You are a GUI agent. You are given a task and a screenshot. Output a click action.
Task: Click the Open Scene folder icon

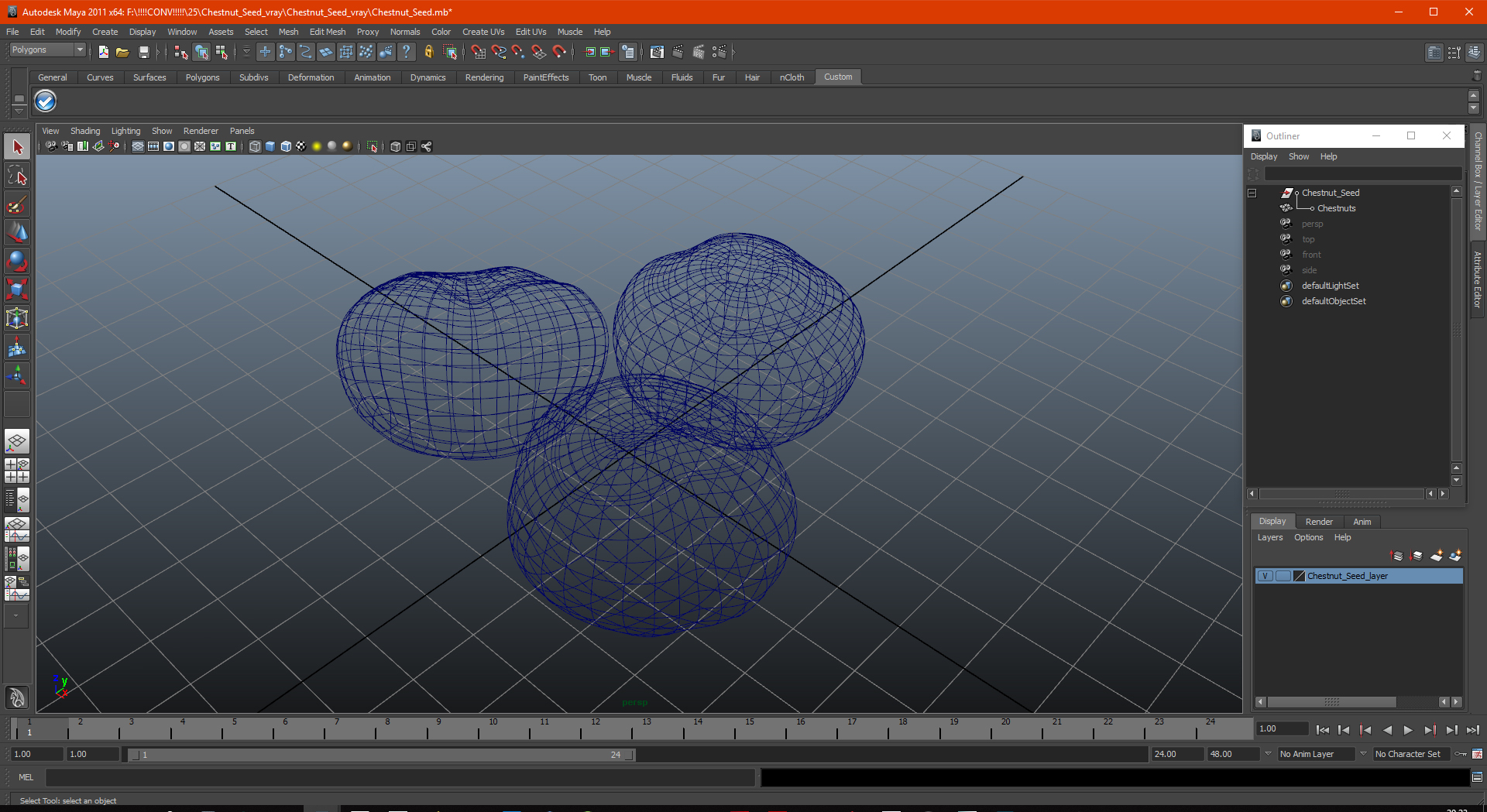pyautogui.click(x=122, y=52)
